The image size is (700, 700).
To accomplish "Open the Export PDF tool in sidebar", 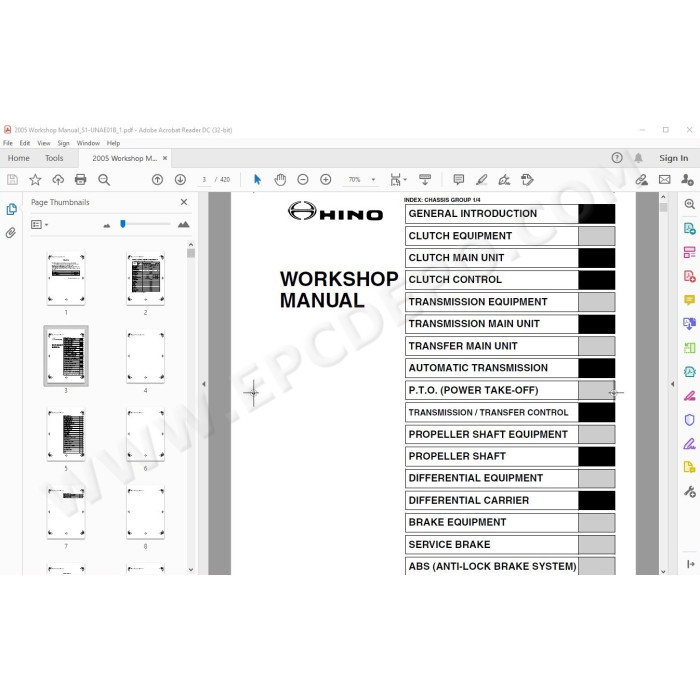I will click(690, 229).
